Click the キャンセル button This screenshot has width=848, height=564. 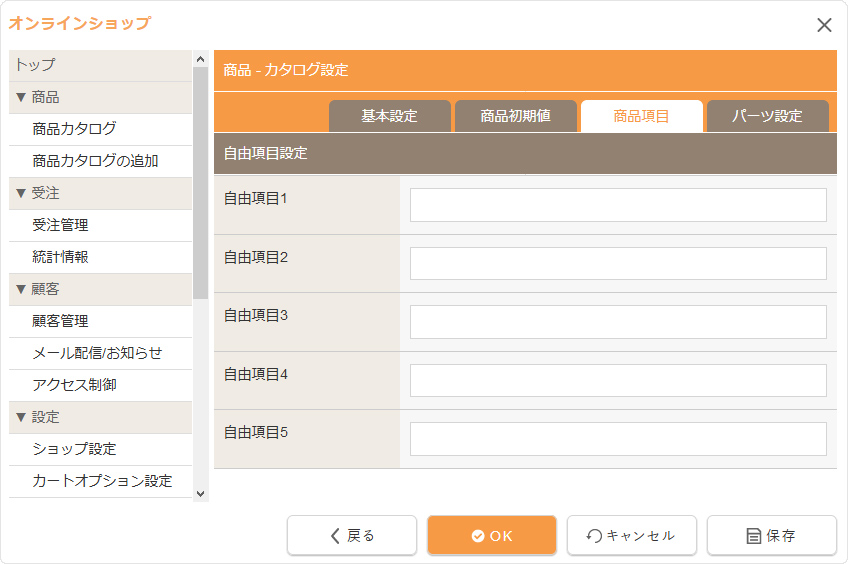coord(632,535)
